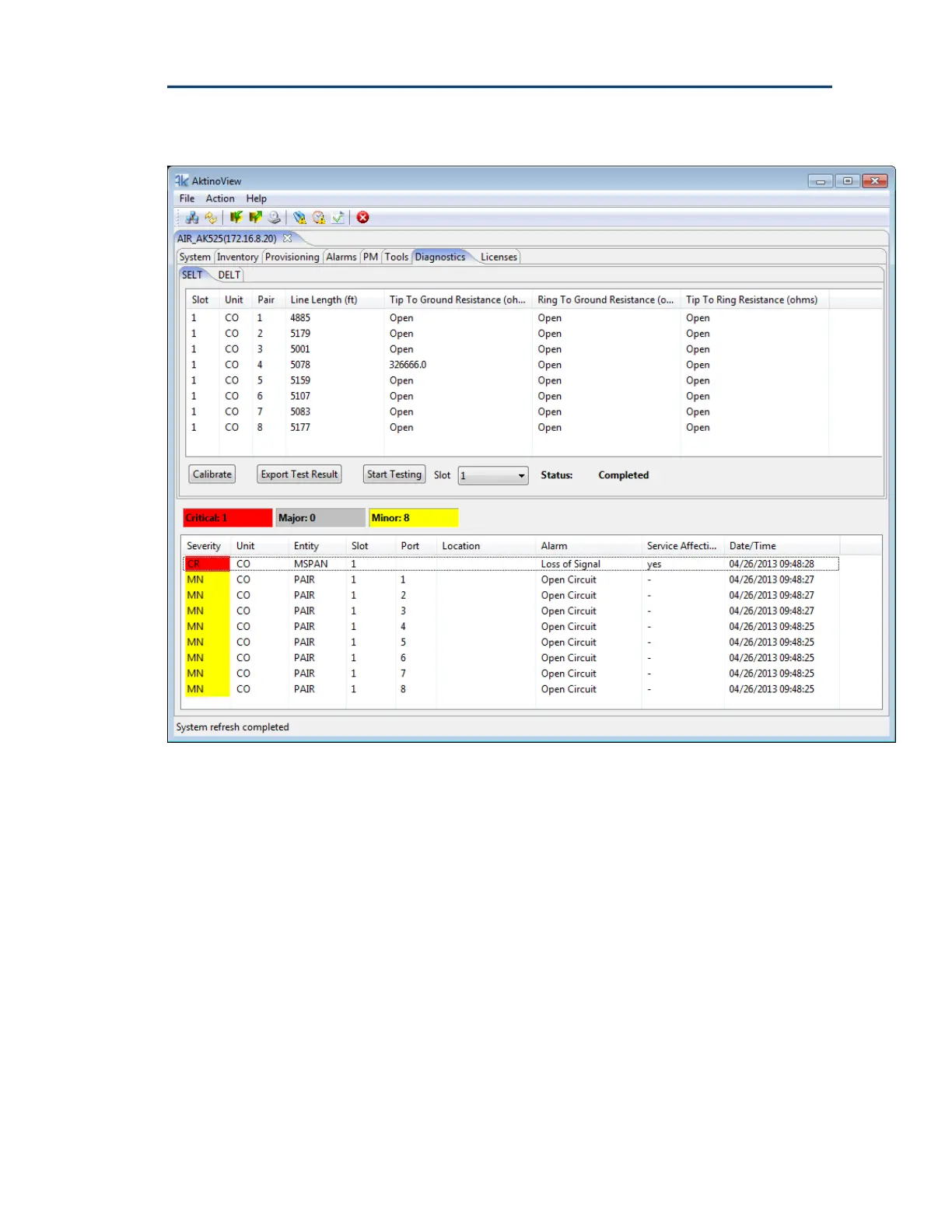Switch to the Alarms tab
952x1232 pixels.
click(x=341, y=257)
